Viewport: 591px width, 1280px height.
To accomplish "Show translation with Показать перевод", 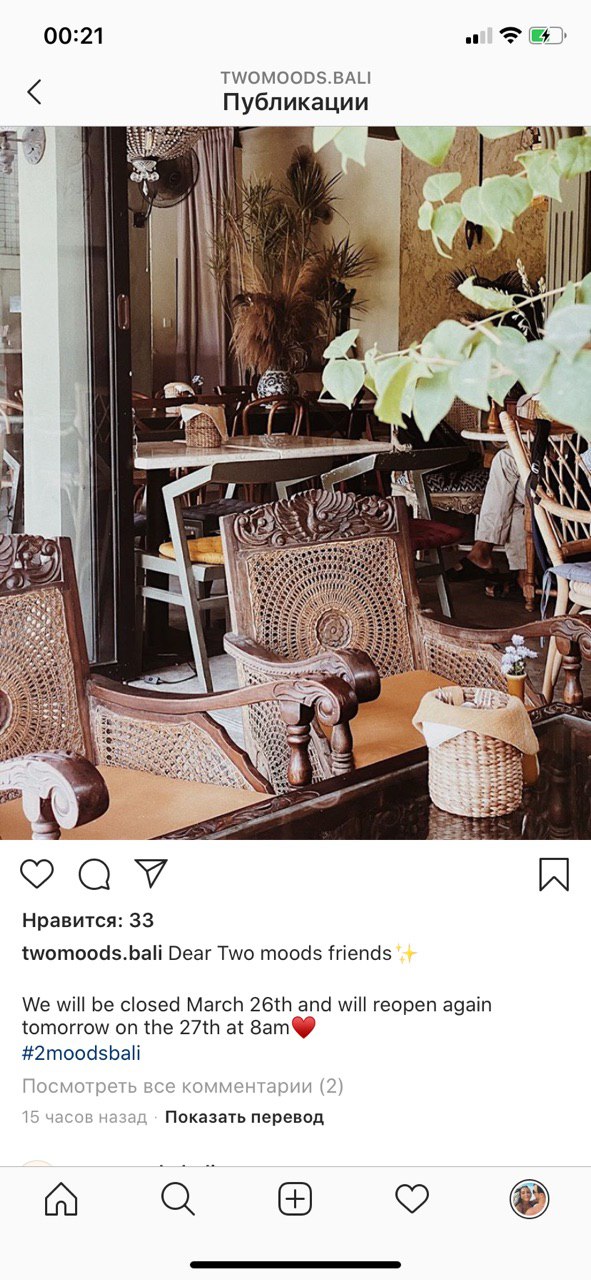I will click(244, 1117).
